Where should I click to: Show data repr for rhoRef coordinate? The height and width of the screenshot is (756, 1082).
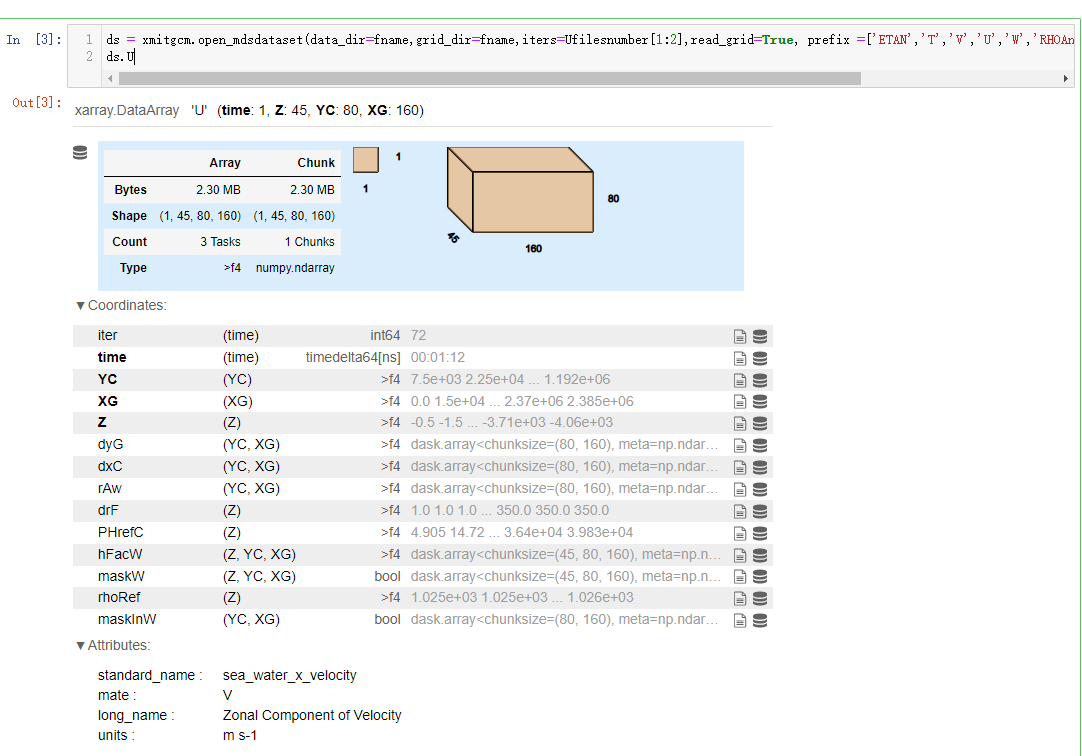point(760,598)
